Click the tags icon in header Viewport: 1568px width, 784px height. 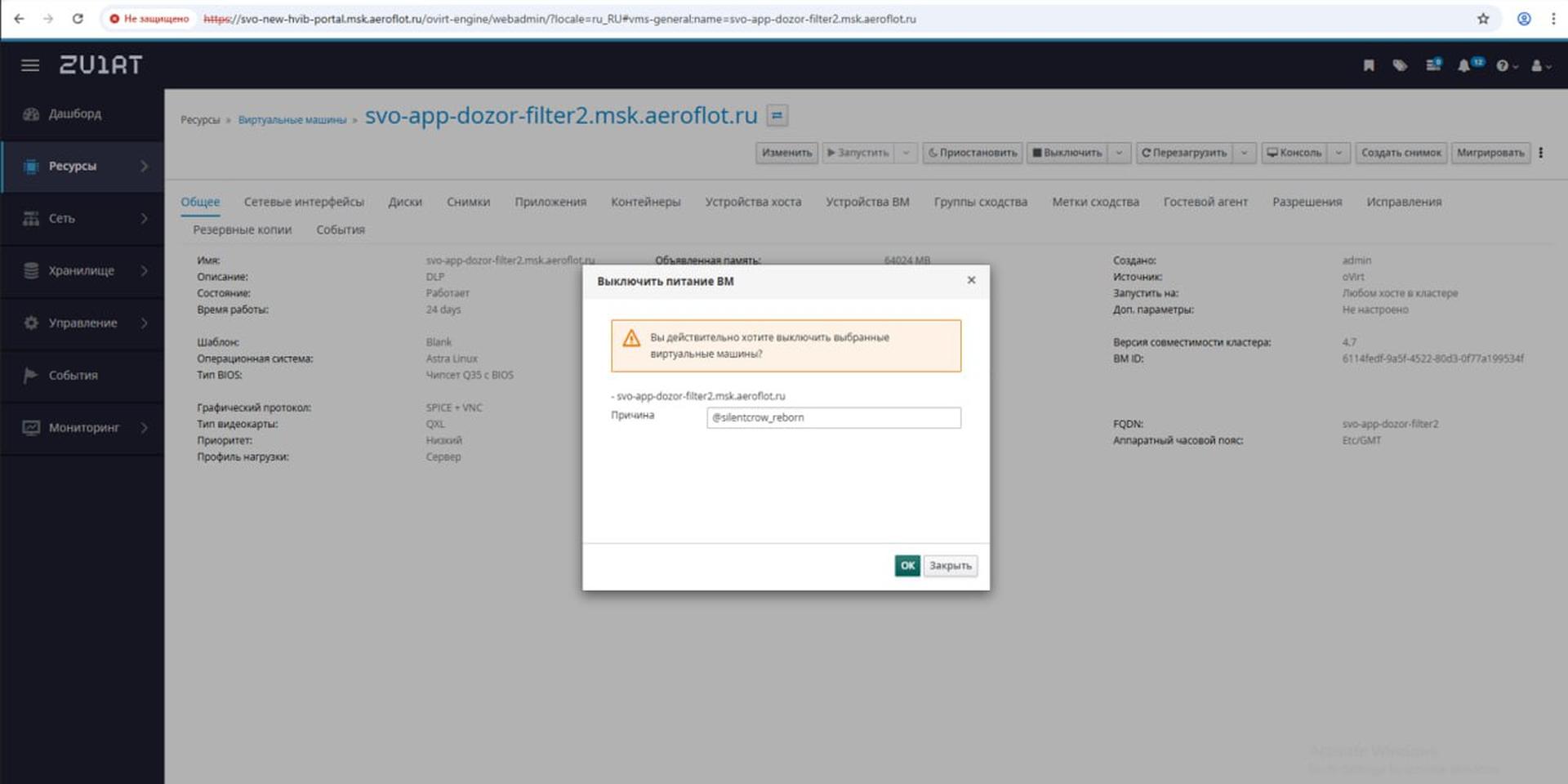1400,65
